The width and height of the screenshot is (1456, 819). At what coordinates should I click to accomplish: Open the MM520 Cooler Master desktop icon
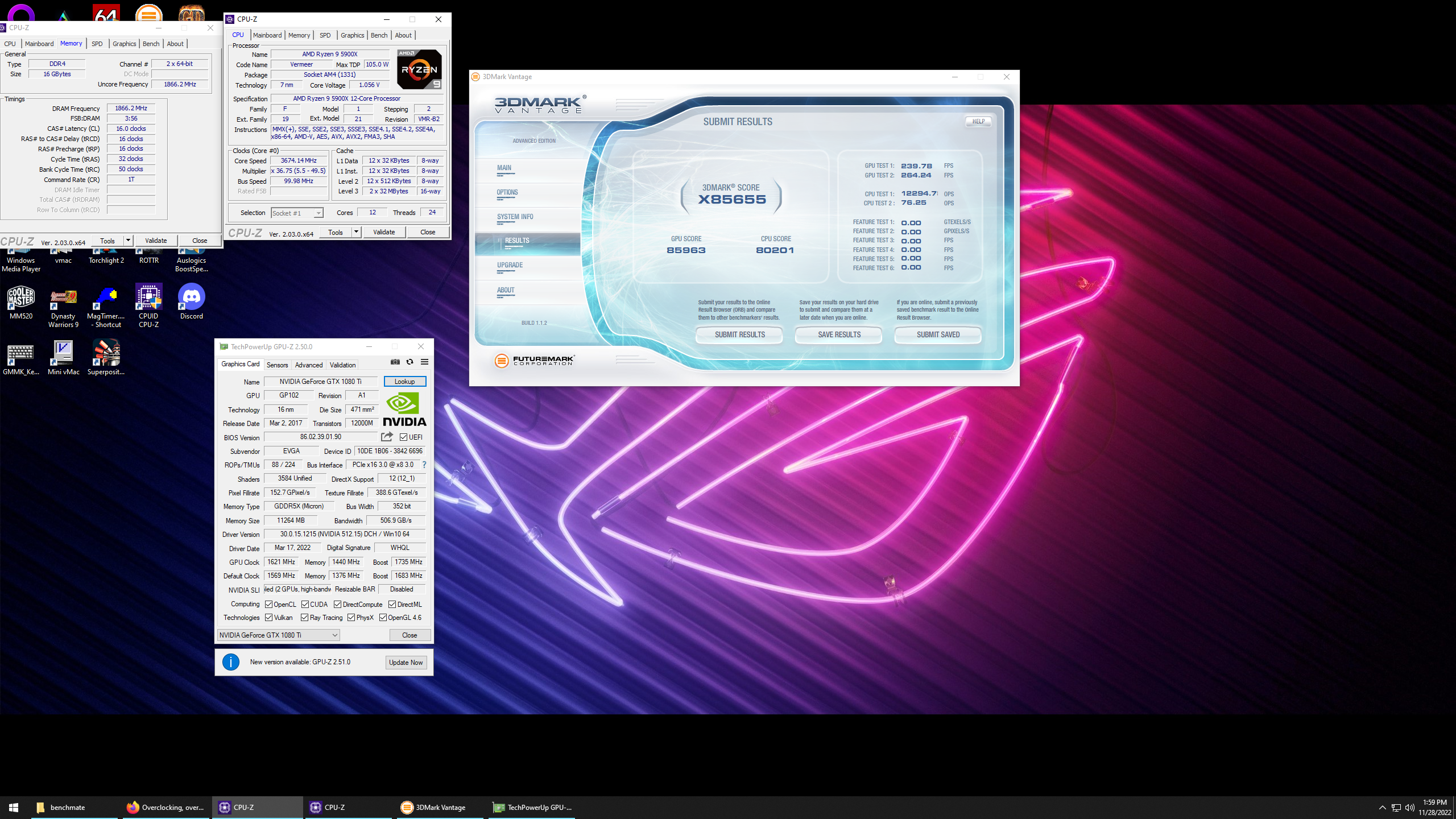(x=21, y=303)
